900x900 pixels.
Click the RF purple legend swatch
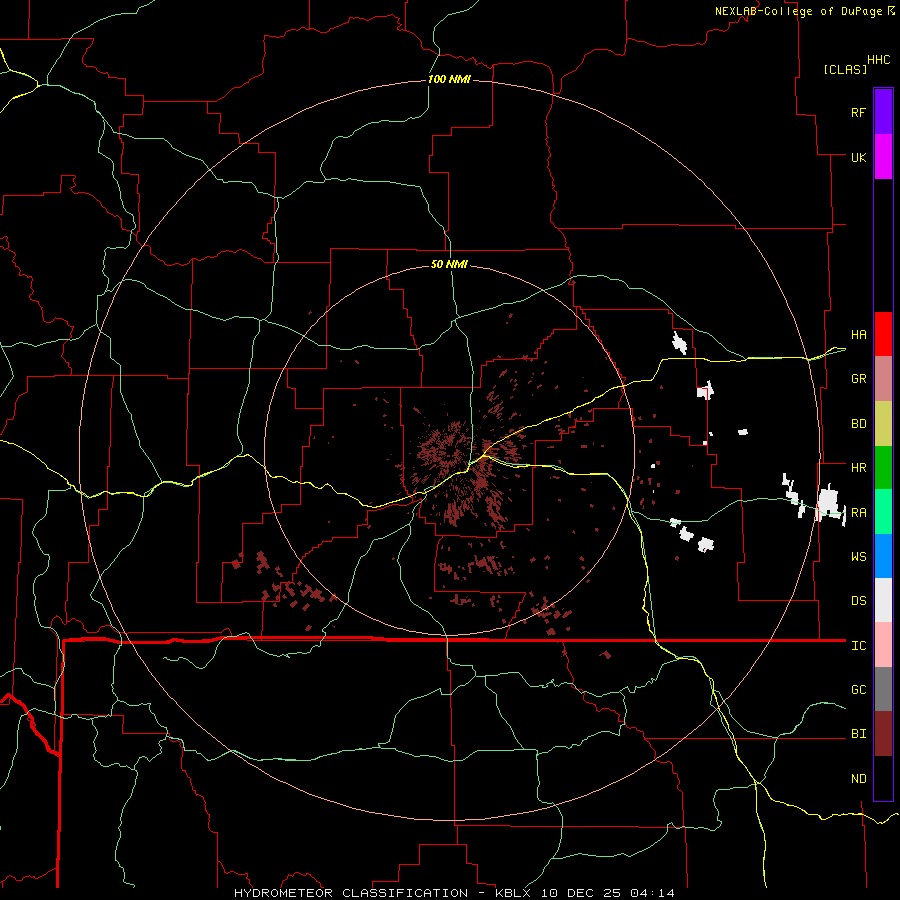(x=883, y=112)
